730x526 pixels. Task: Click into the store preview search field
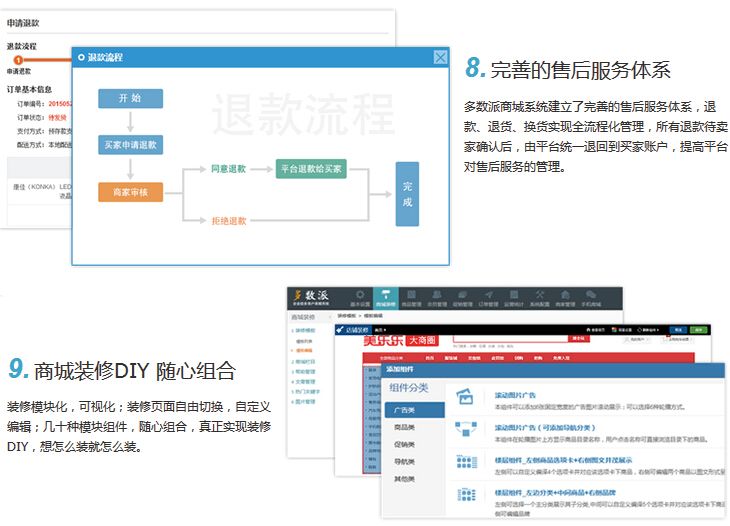(510, 338)
